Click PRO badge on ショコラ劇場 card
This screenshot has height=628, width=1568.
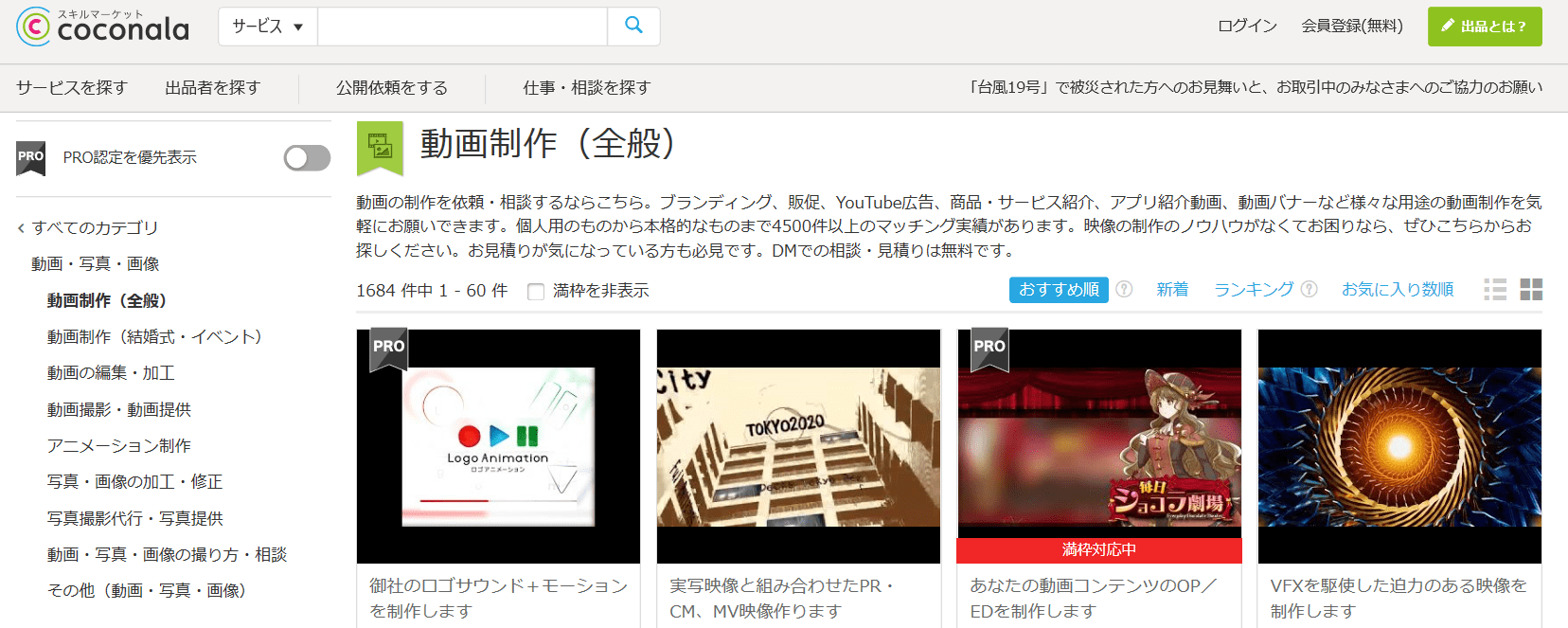coord(989,349)
